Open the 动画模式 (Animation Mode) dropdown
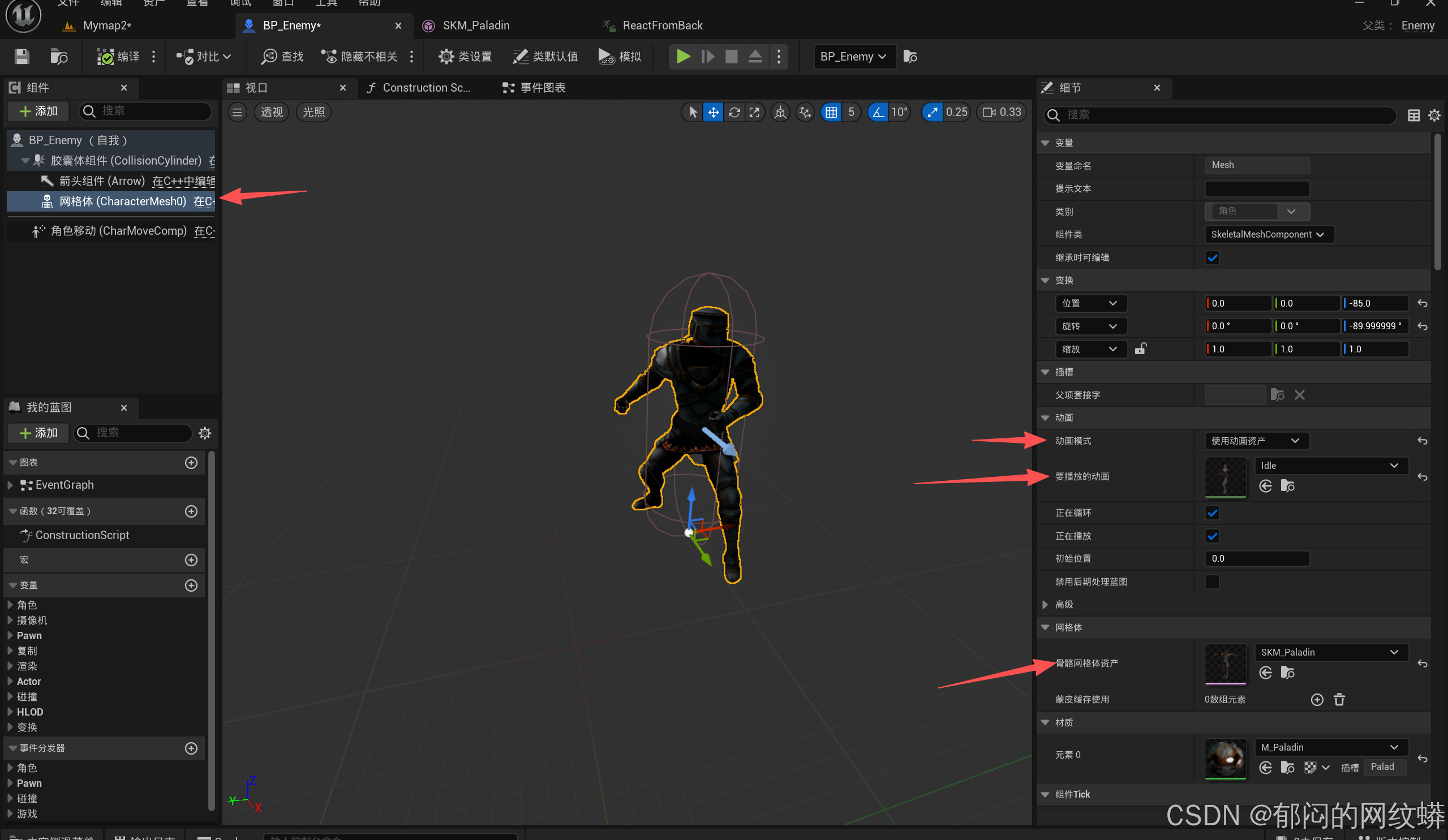This screenshot has height=840, width=1448. [1256, 441]
